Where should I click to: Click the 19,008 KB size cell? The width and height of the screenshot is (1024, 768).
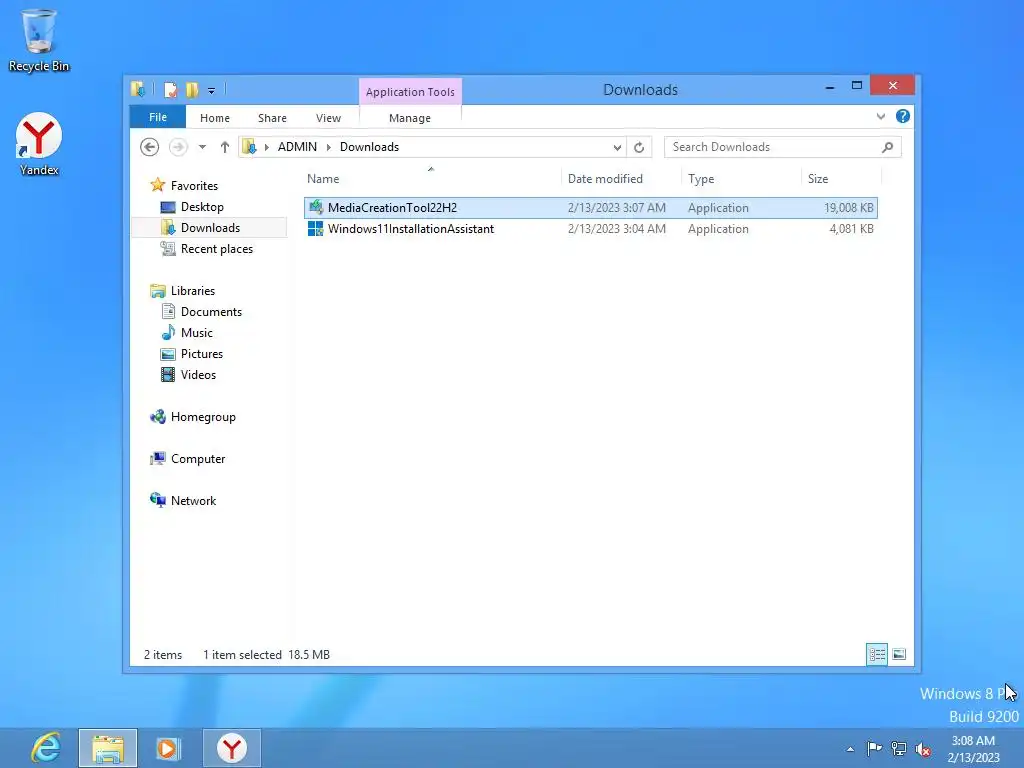848,208
